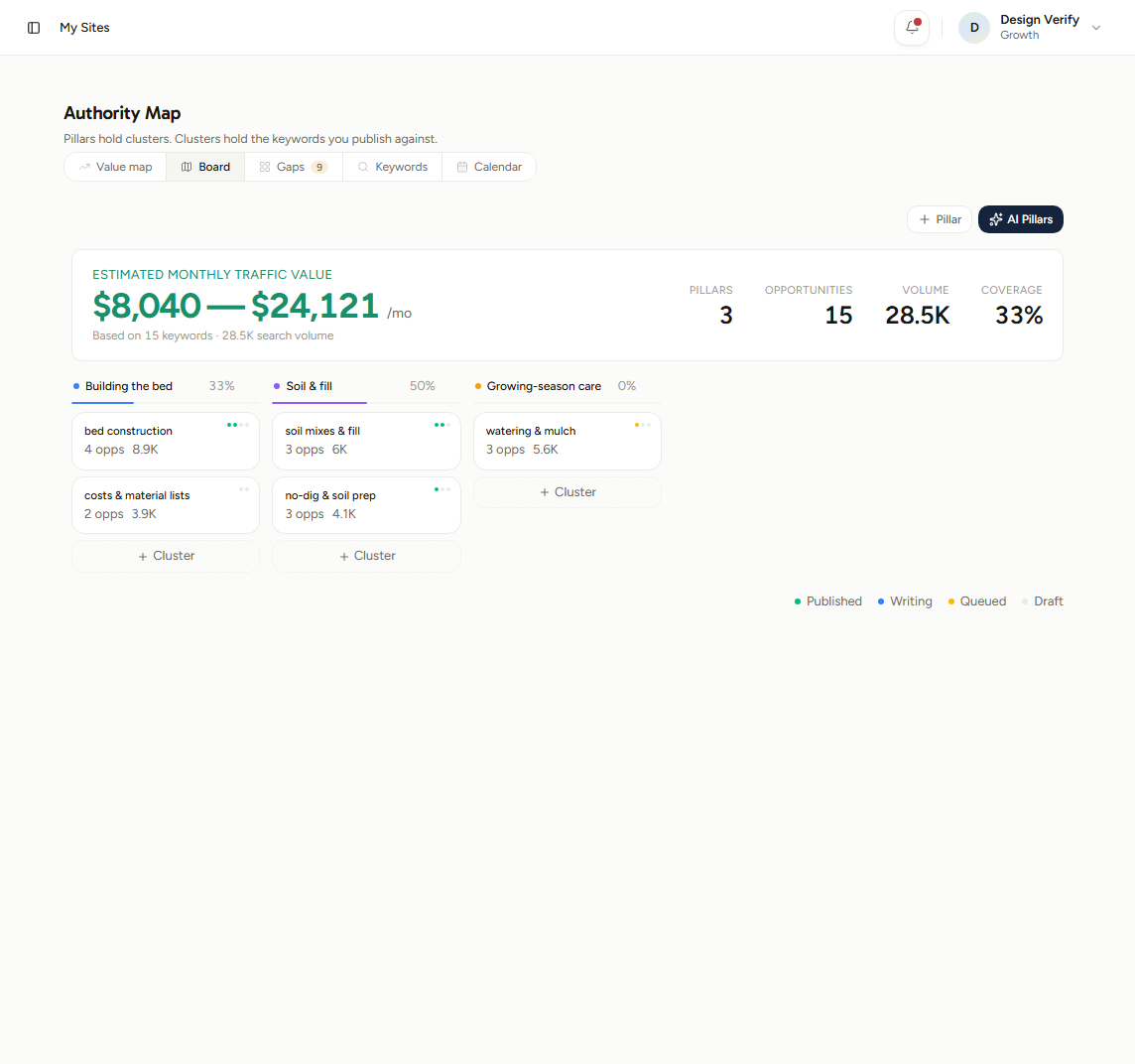The width and height of the screenshot is (1135, 1064).
Task: Click the Draft legend item
Action: (x=1043, y=601)
